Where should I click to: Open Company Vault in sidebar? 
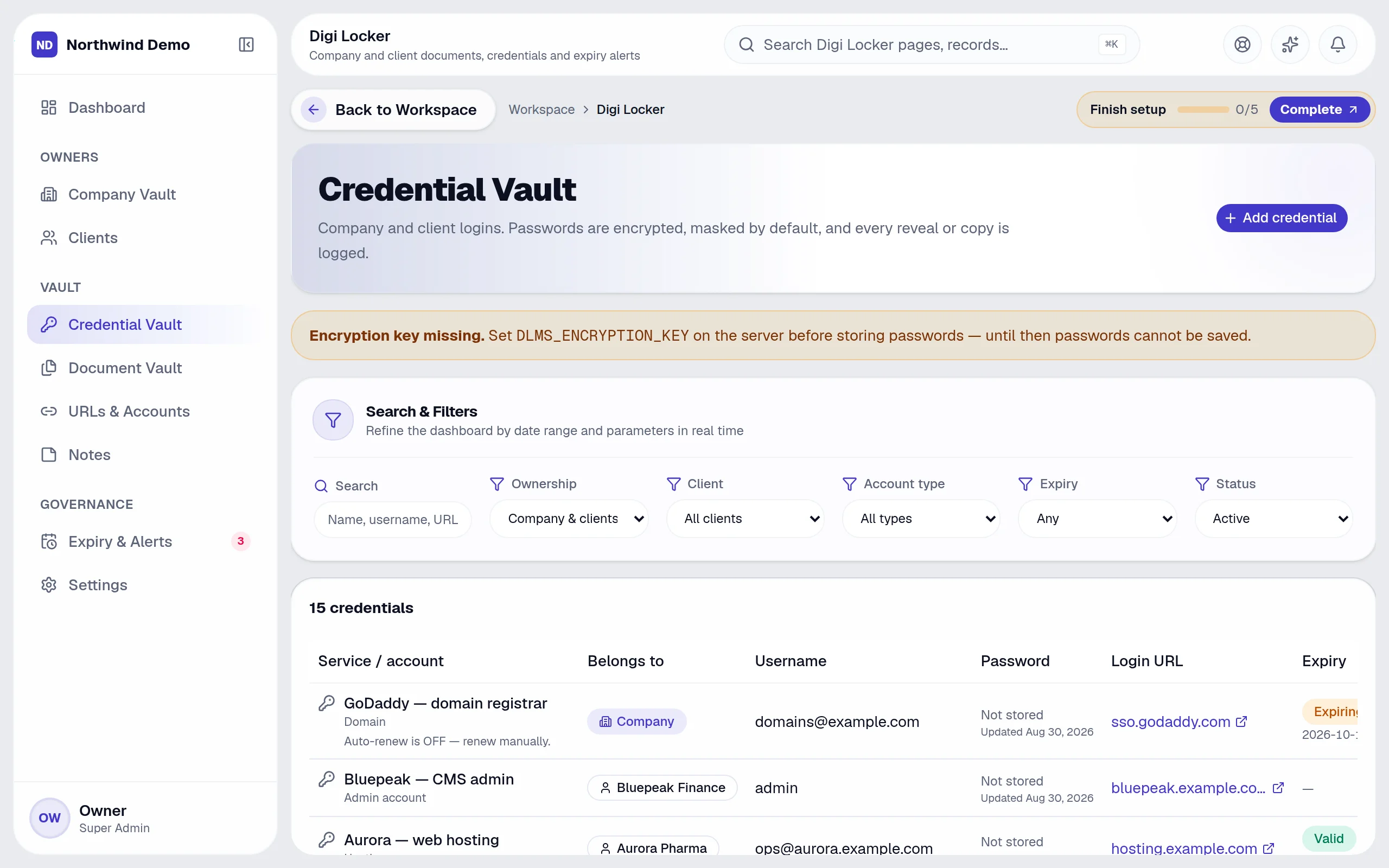click(145, 194)
